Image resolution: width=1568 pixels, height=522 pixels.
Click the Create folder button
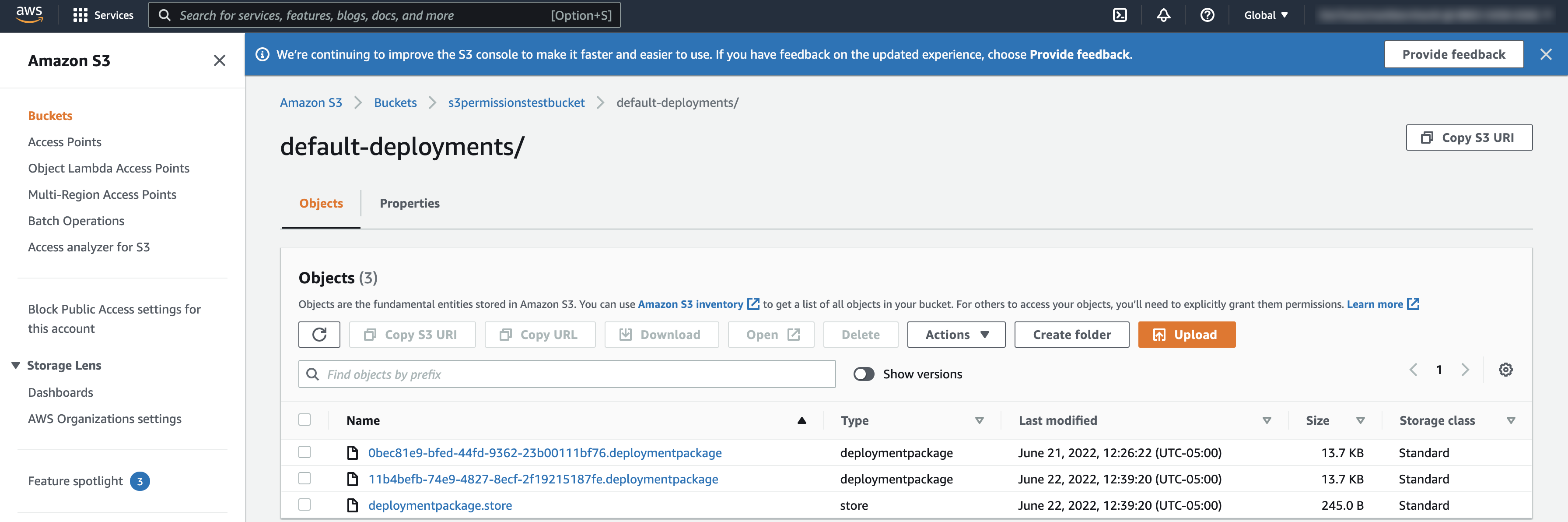[1071, 334]
